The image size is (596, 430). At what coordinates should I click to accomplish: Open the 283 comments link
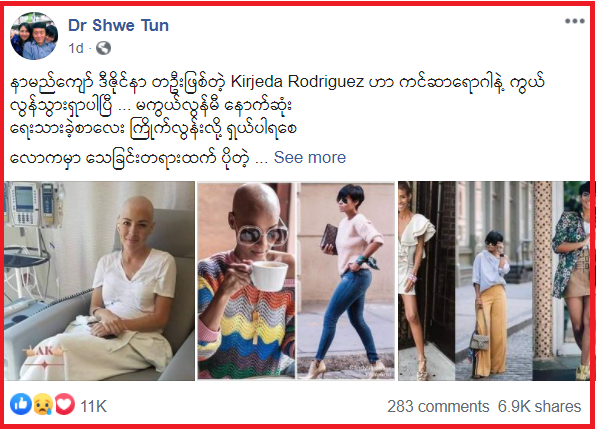tap(438, 406)
